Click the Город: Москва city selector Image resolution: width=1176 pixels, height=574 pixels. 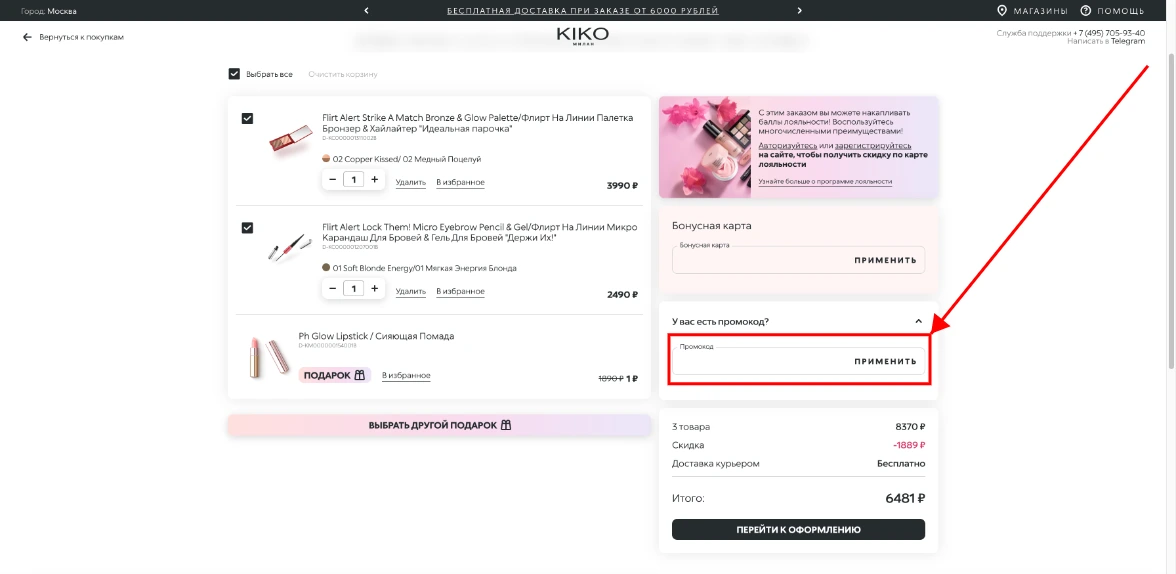(x=49, y=11)
